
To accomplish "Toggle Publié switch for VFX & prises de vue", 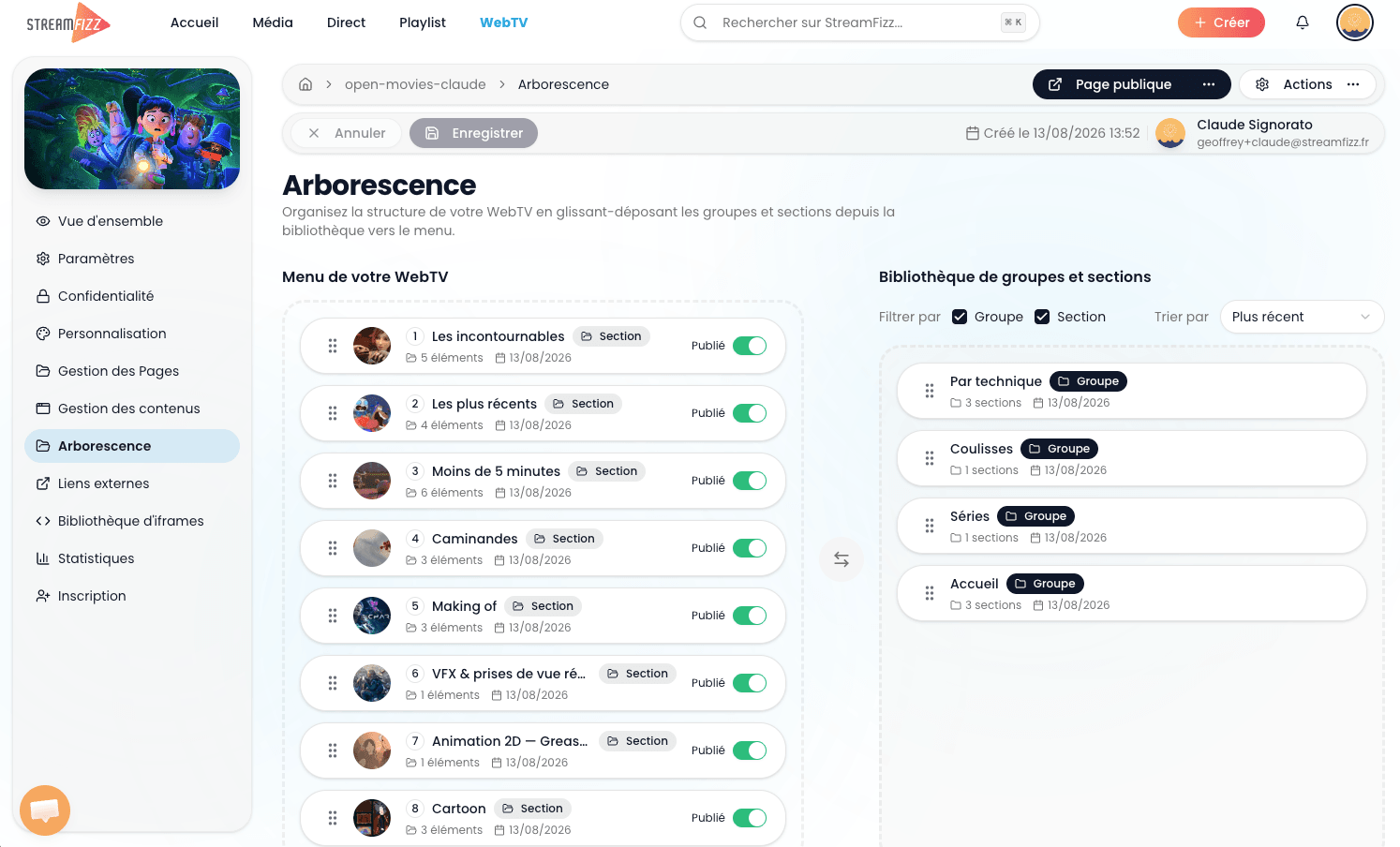I will click(x=750, y=683).
